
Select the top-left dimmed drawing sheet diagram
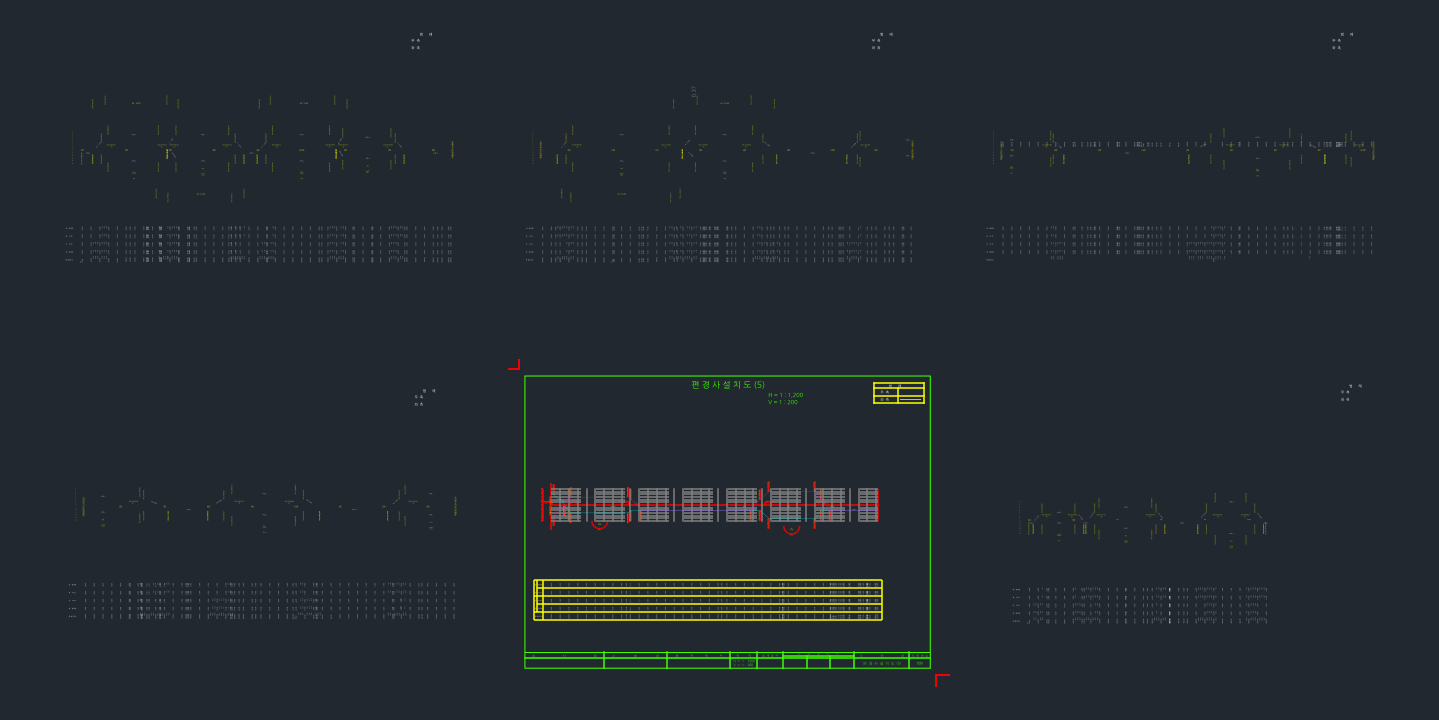[x=262, y=148]
